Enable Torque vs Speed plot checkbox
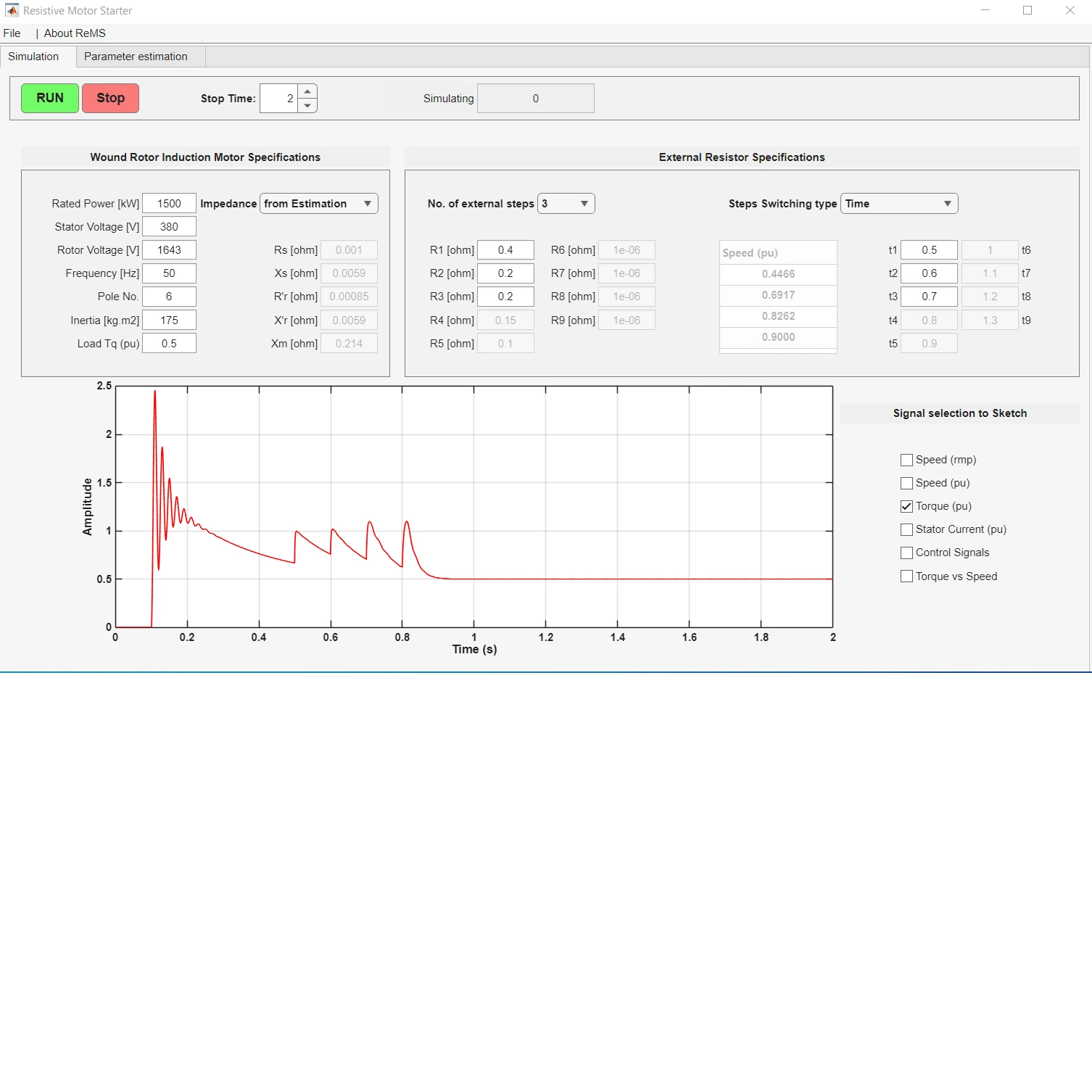1092x1092 pixels. coord(906,576)
